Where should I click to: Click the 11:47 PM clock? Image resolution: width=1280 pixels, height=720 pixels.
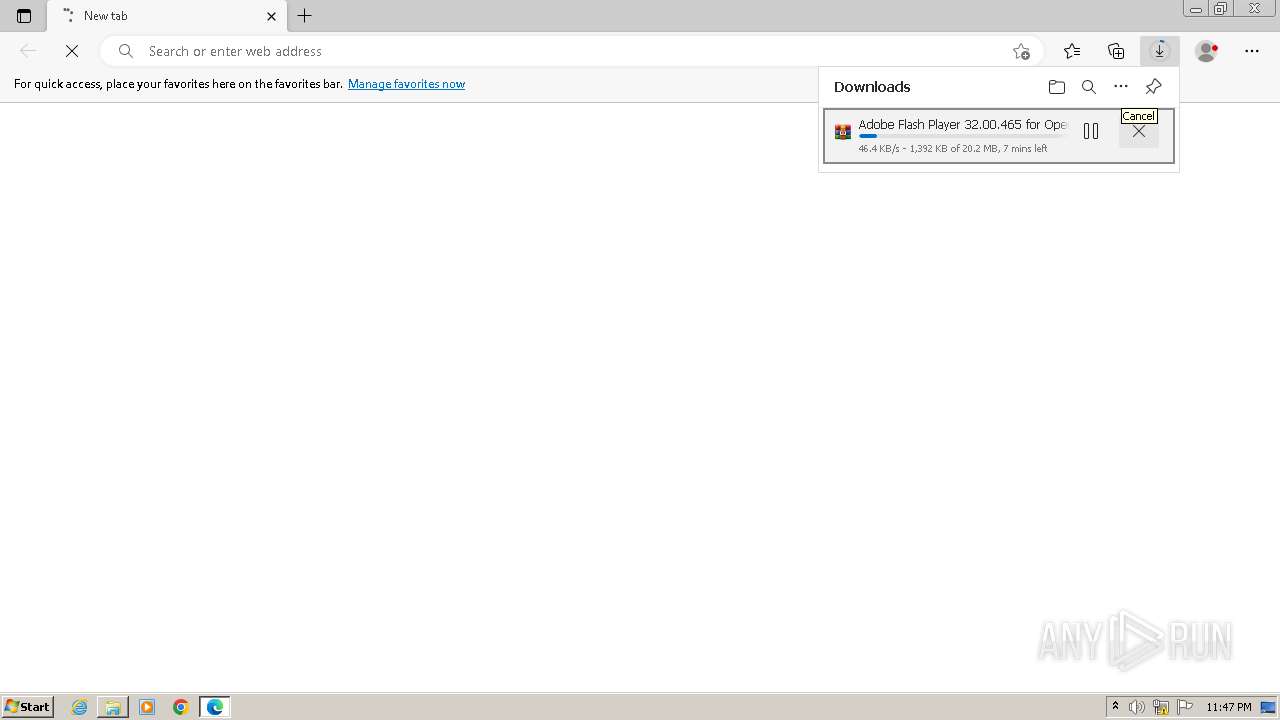pos(1228,707)
